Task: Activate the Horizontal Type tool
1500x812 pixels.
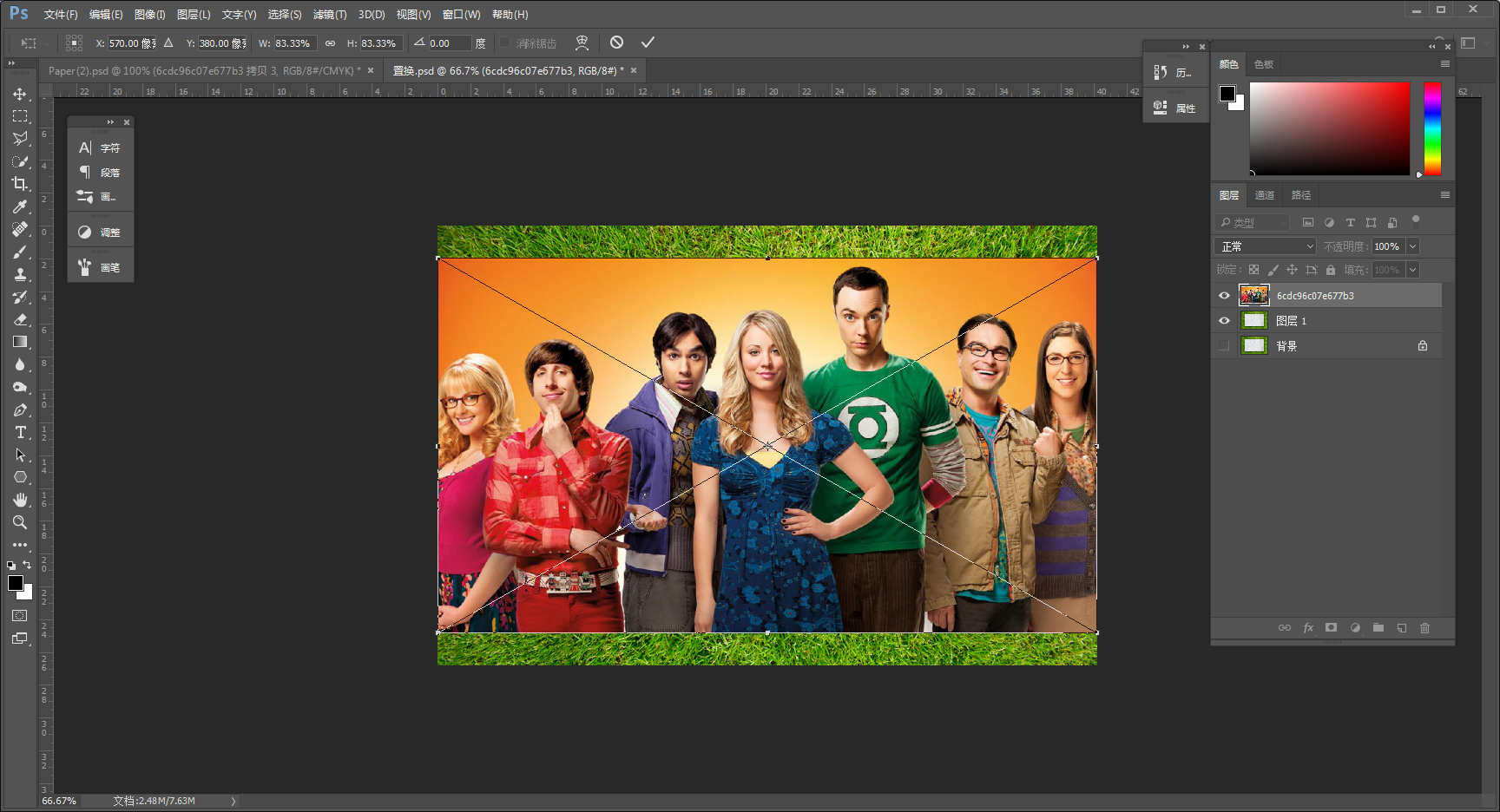Action: coord(20,432)
